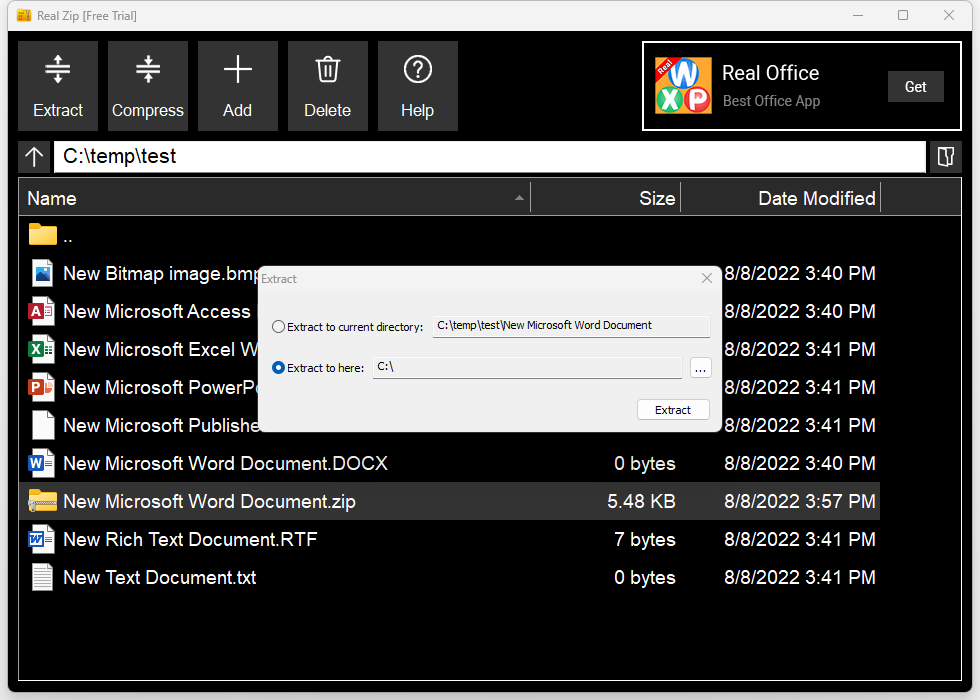Select New Microsoft PowerPoint file name
The image size is (980, 700).
tap(161, 388)
